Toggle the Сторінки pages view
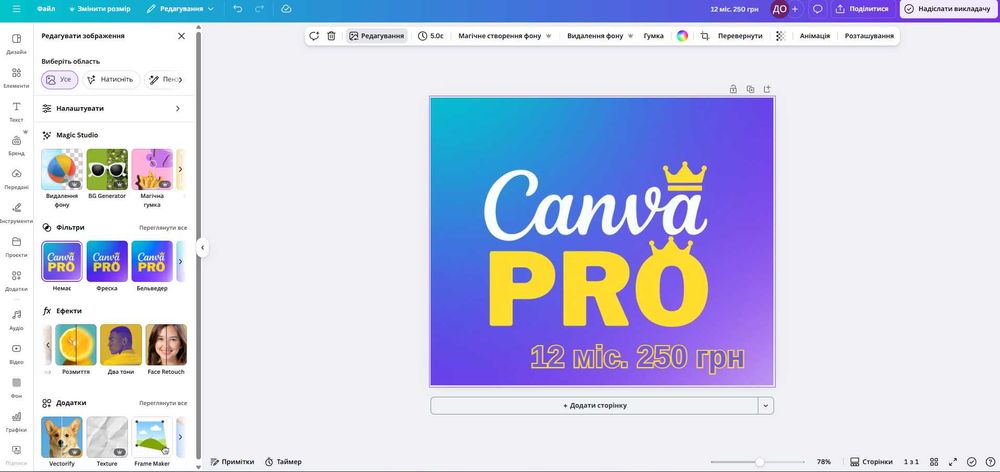This screenshot has width=1000, height=472. 871,461
